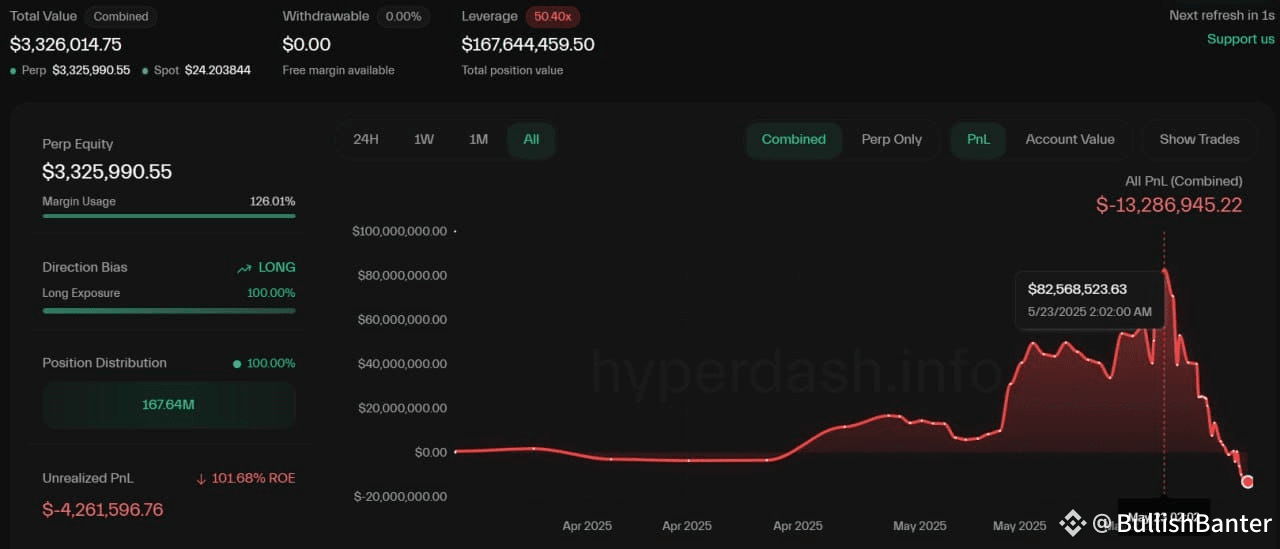Viewport: 1280px width, 549px height.
Task: Click the 126.01% margin usage value
Action: pos(273,201)
